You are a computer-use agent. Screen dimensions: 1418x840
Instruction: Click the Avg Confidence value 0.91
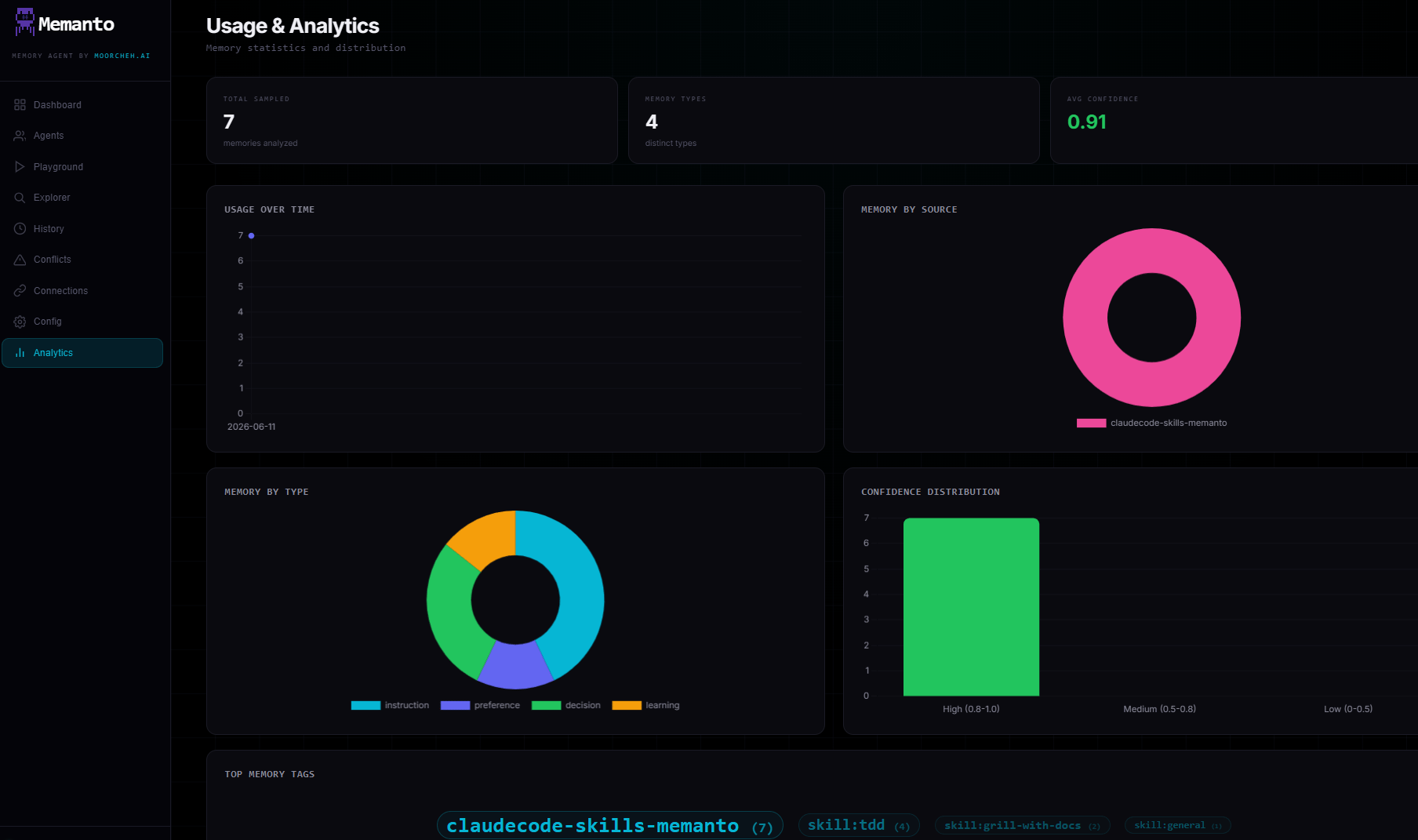pos(1087,122)
